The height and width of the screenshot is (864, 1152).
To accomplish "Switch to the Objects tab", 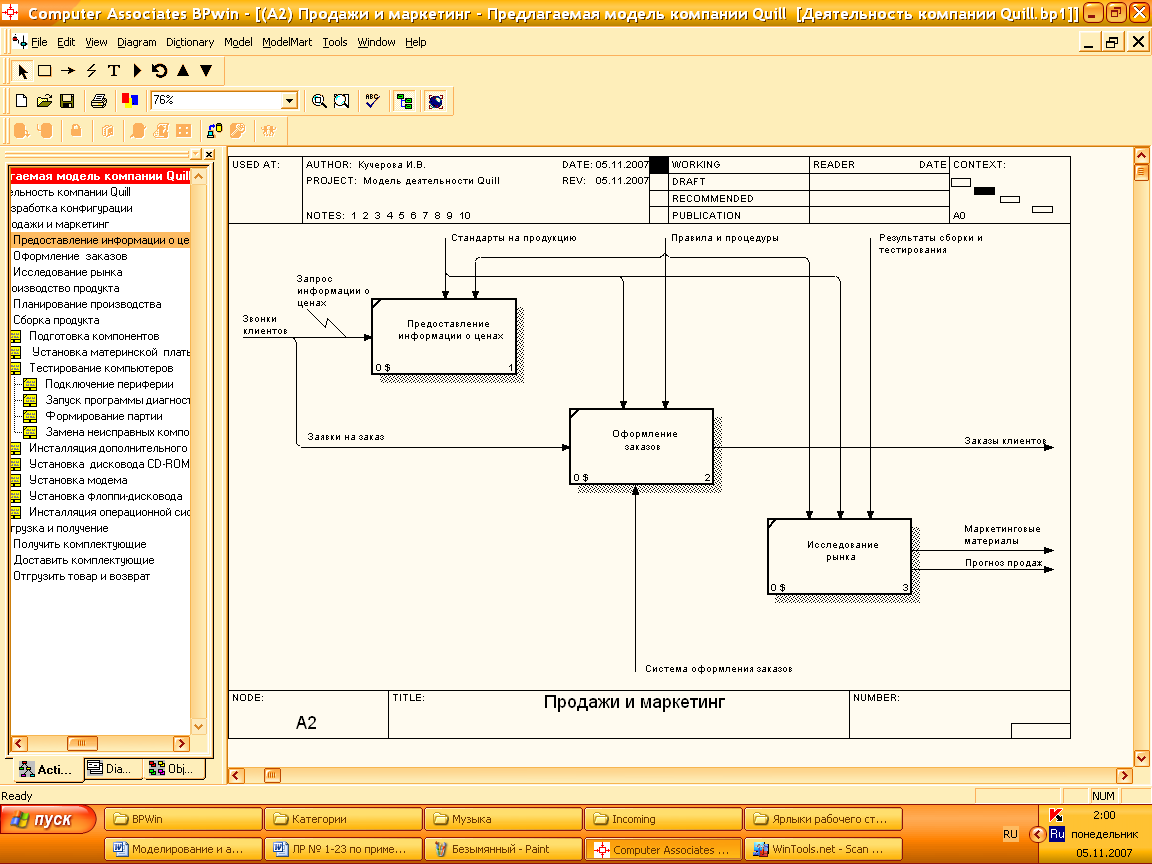I will click(174, 768).
